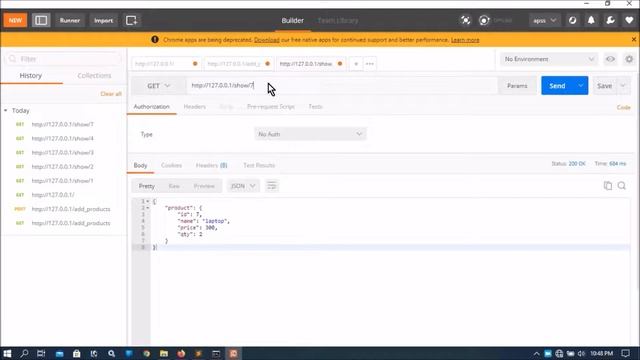Select the response Body tab
The image size is (640, 360).
tap(140, 165)
